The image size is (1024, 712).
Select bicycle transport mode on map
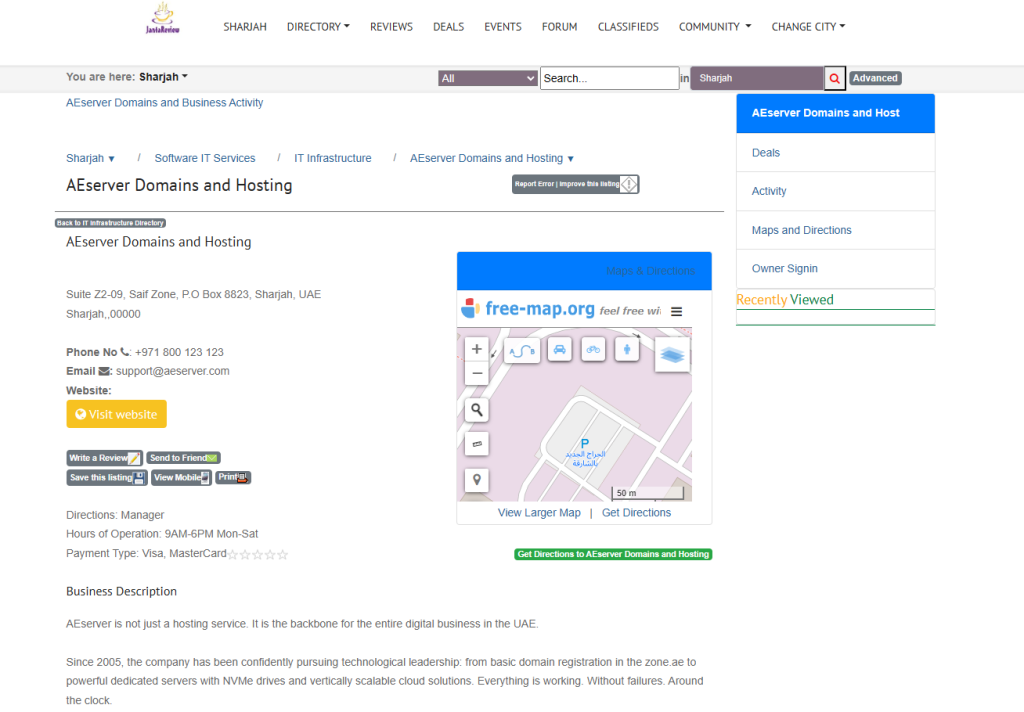click(593, 349)
